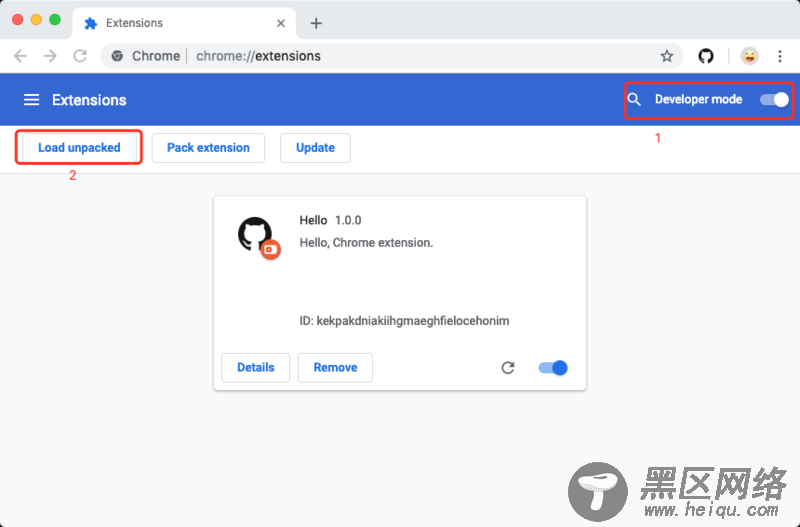Click the Extensions page title text
800x527 pixels.
[89, 100]
